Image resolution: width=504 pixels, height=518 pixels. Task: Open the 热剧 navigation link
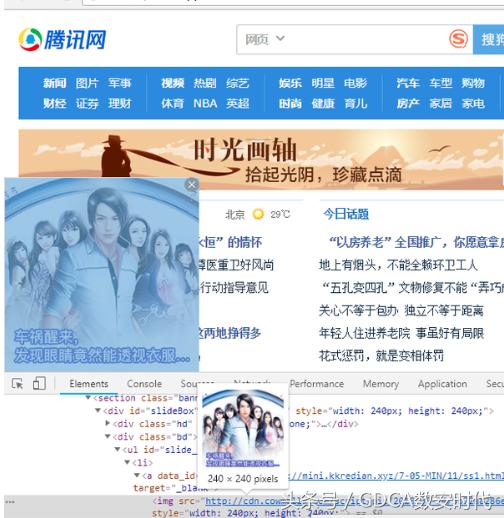point(205,83)
